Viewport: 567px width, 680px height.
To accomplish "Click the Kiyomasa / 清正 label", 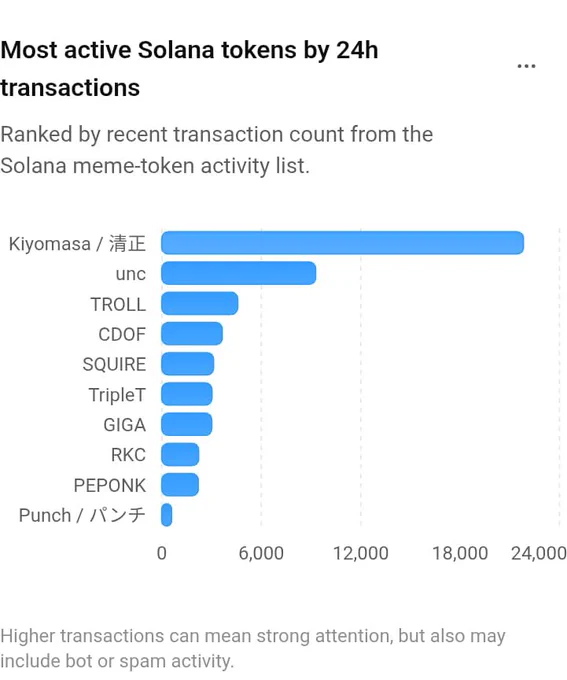I will [77, 243].
